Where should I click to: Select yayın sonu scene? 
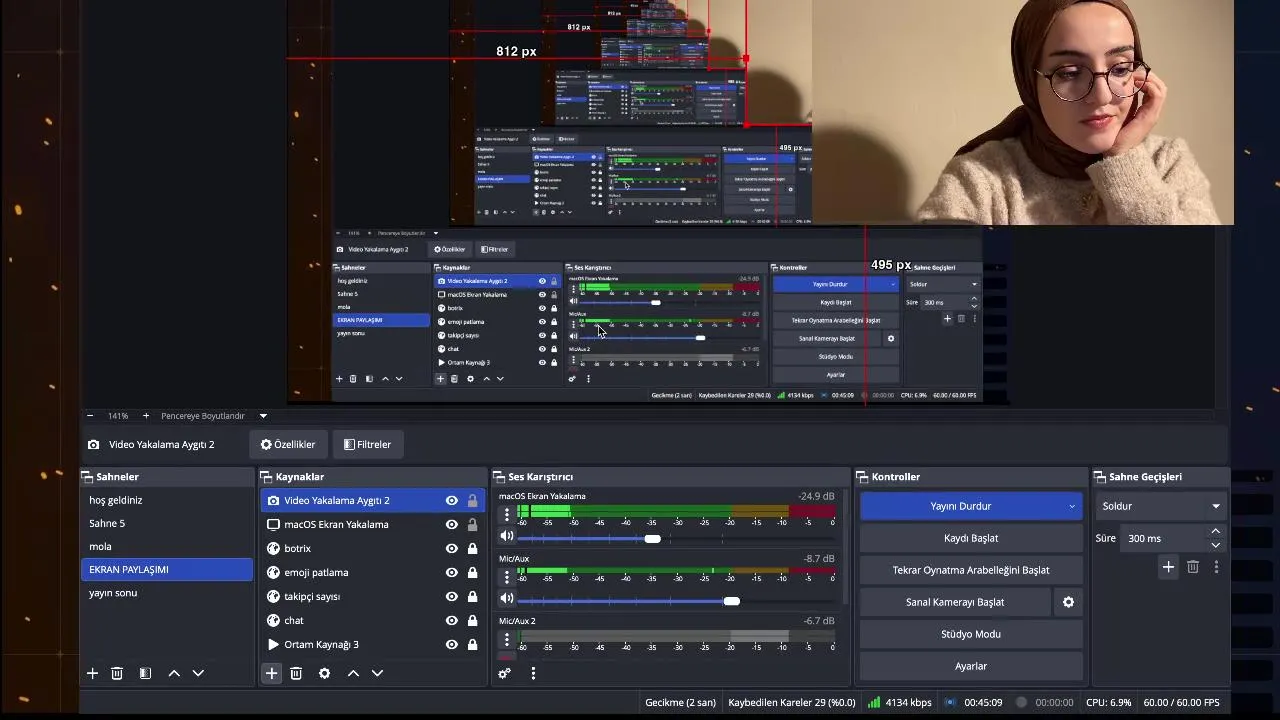(167, 593)
